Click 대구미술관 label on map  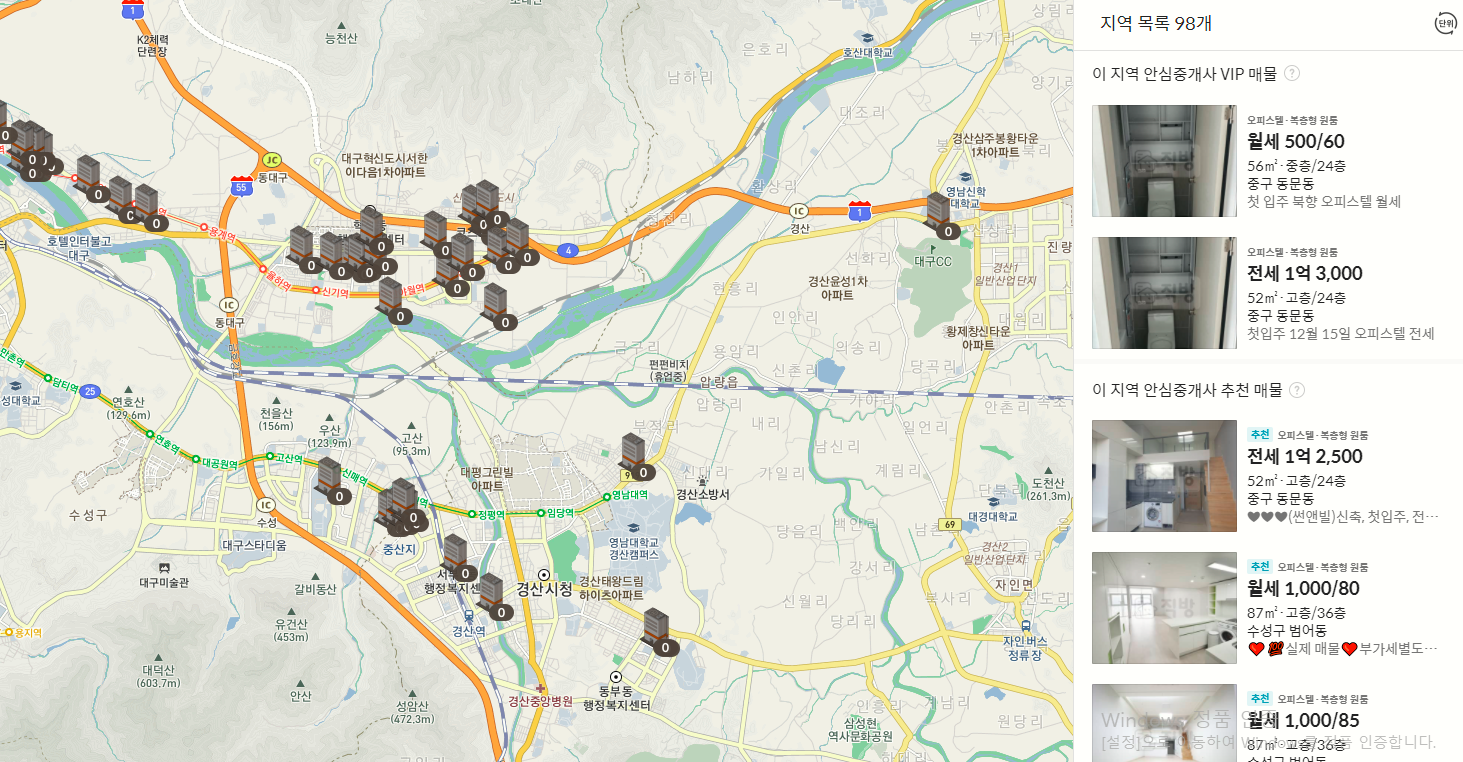[164, 582]
